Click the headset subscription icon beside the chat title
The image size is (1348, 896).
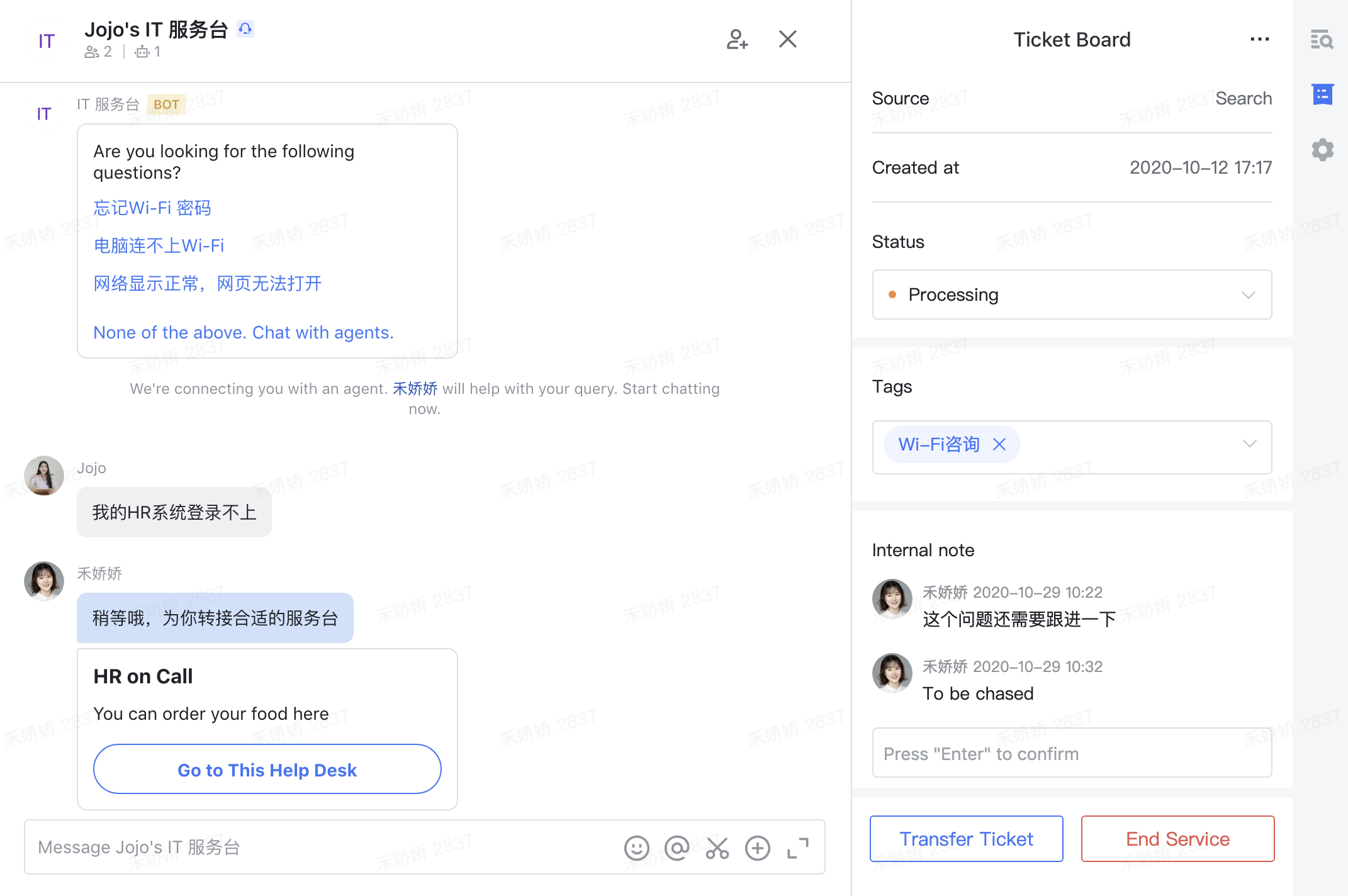[245, 28]
